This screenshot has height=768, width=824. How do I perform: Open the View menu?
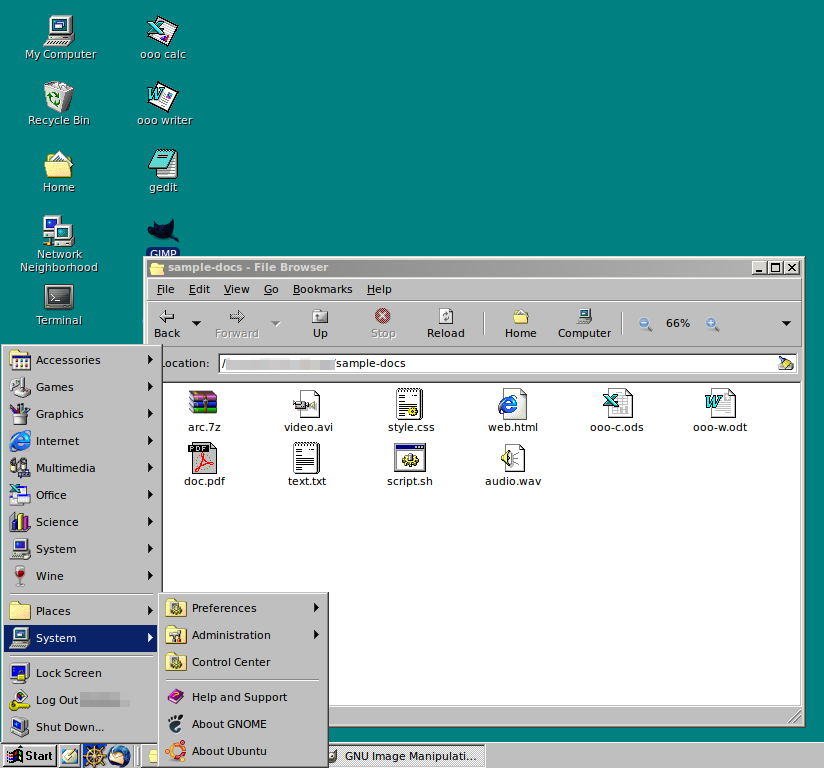click(236, 289)
